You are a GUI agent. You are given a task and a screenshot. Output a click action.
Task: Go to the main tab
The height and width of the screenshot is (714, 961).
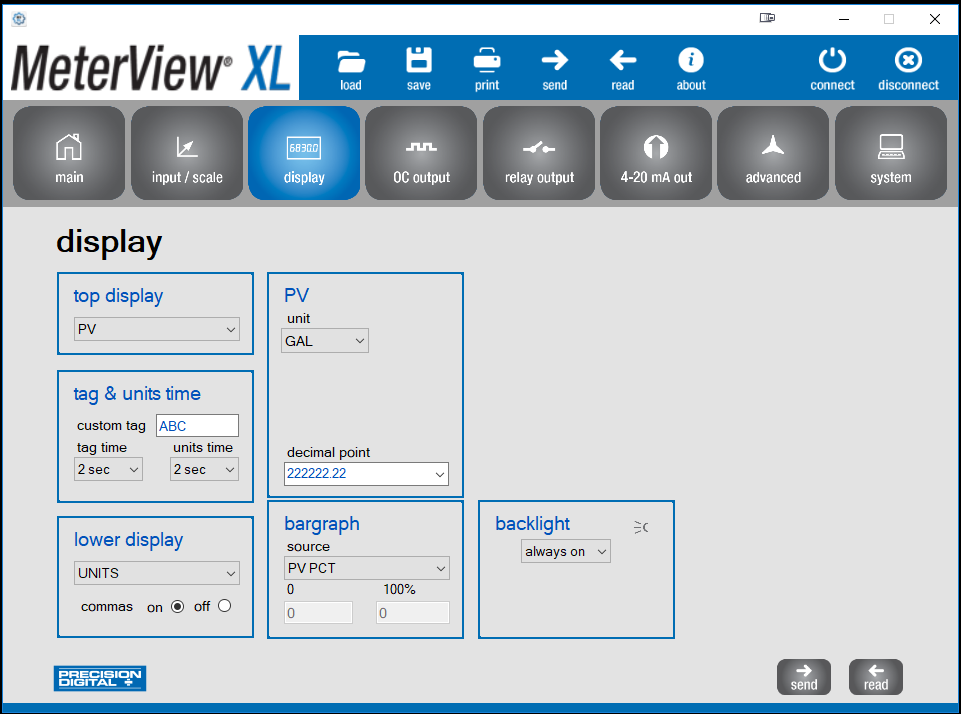(69, 153)
